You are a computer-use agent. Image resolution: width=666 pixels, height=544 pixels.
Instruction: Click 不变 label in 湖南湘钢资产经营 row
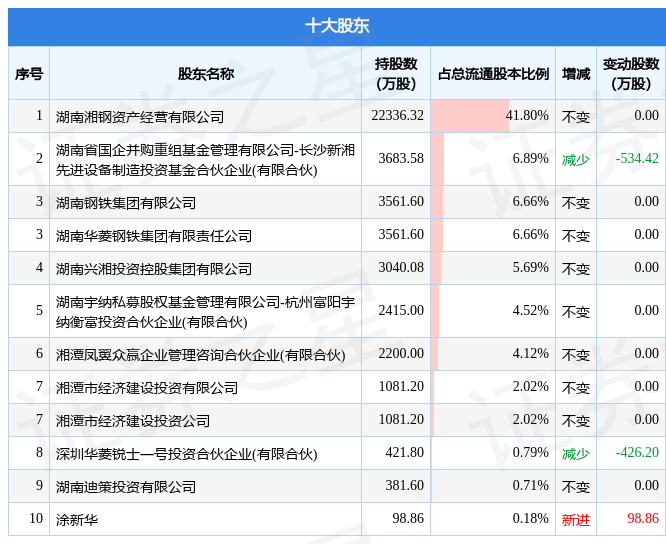[576, 116]
